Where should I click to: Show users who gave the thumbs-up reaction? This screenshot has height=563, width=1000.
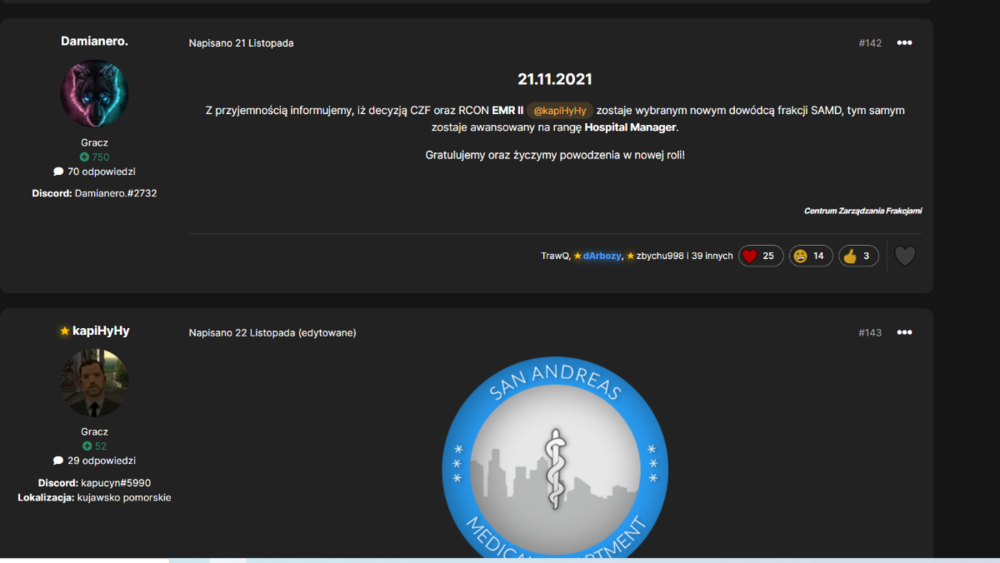tap(858, 256)
